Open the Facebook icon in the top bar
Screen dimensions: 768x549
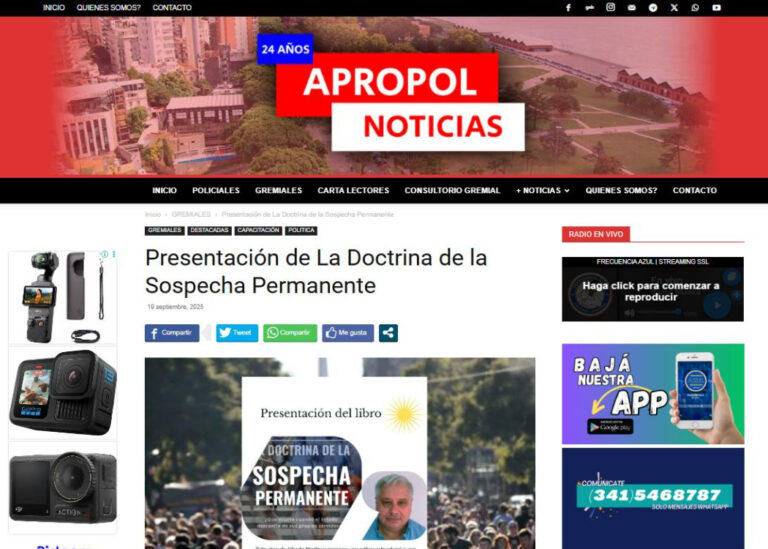(568, 8)
